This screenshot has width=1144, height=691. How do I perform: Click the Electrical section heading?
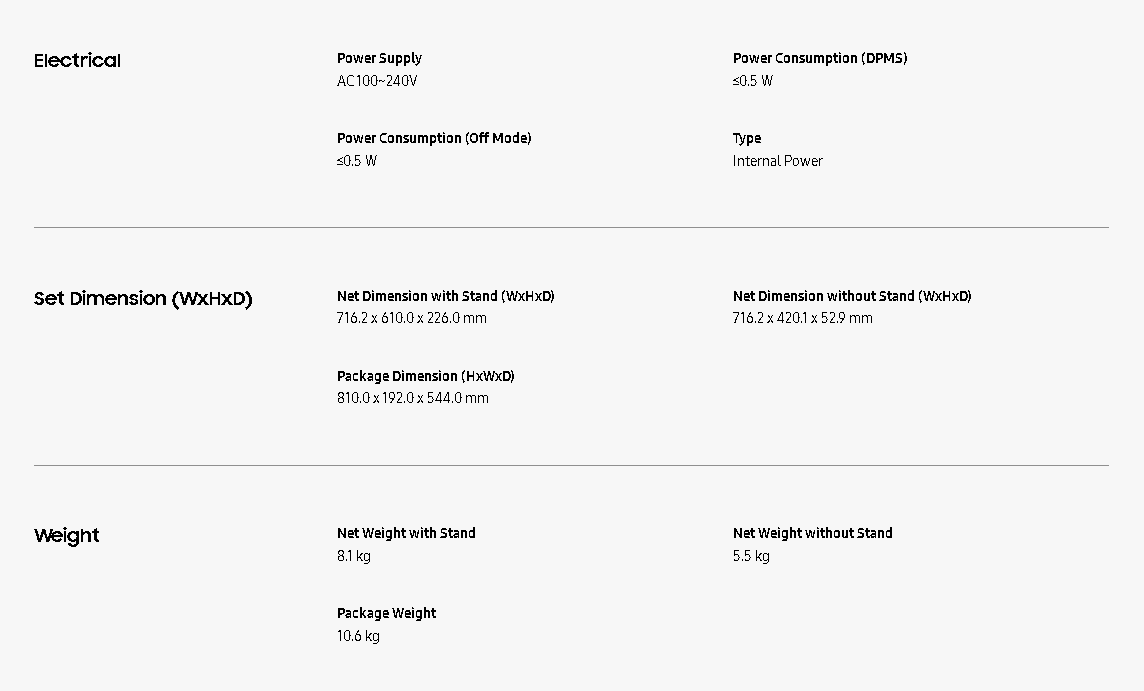[x=77, y=61]
